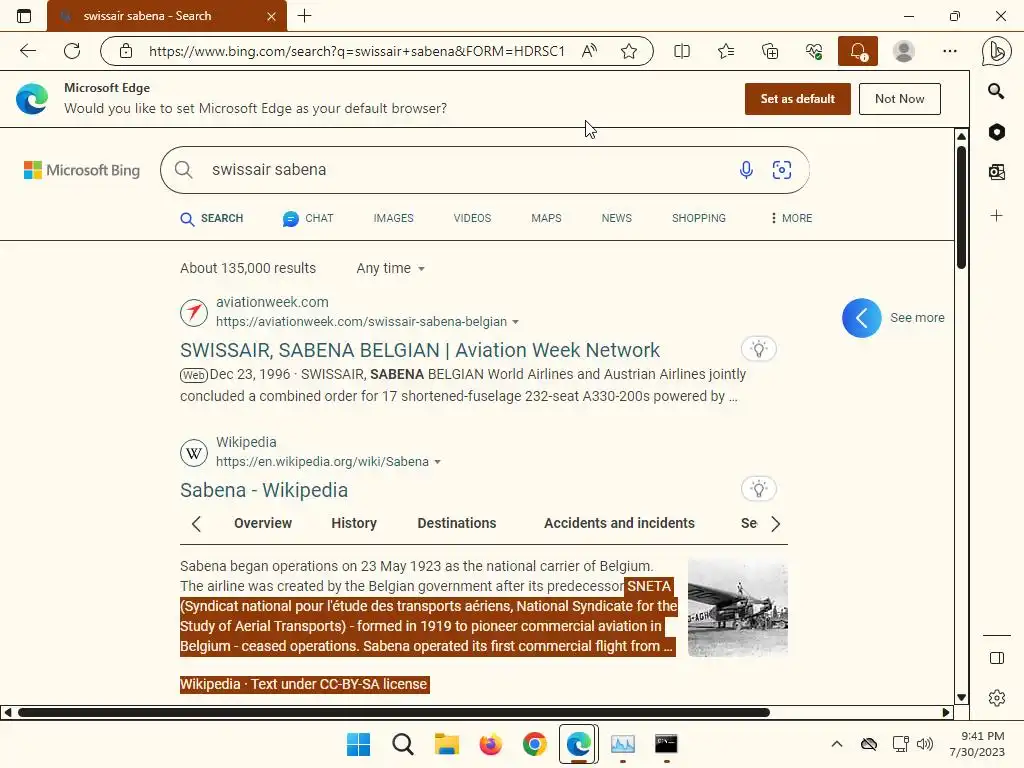The width and height of the screenshot is (1024, 768).
Task: Switch to the VIDEOS tab
Action: pyautogui.click(x=472, y=218)
